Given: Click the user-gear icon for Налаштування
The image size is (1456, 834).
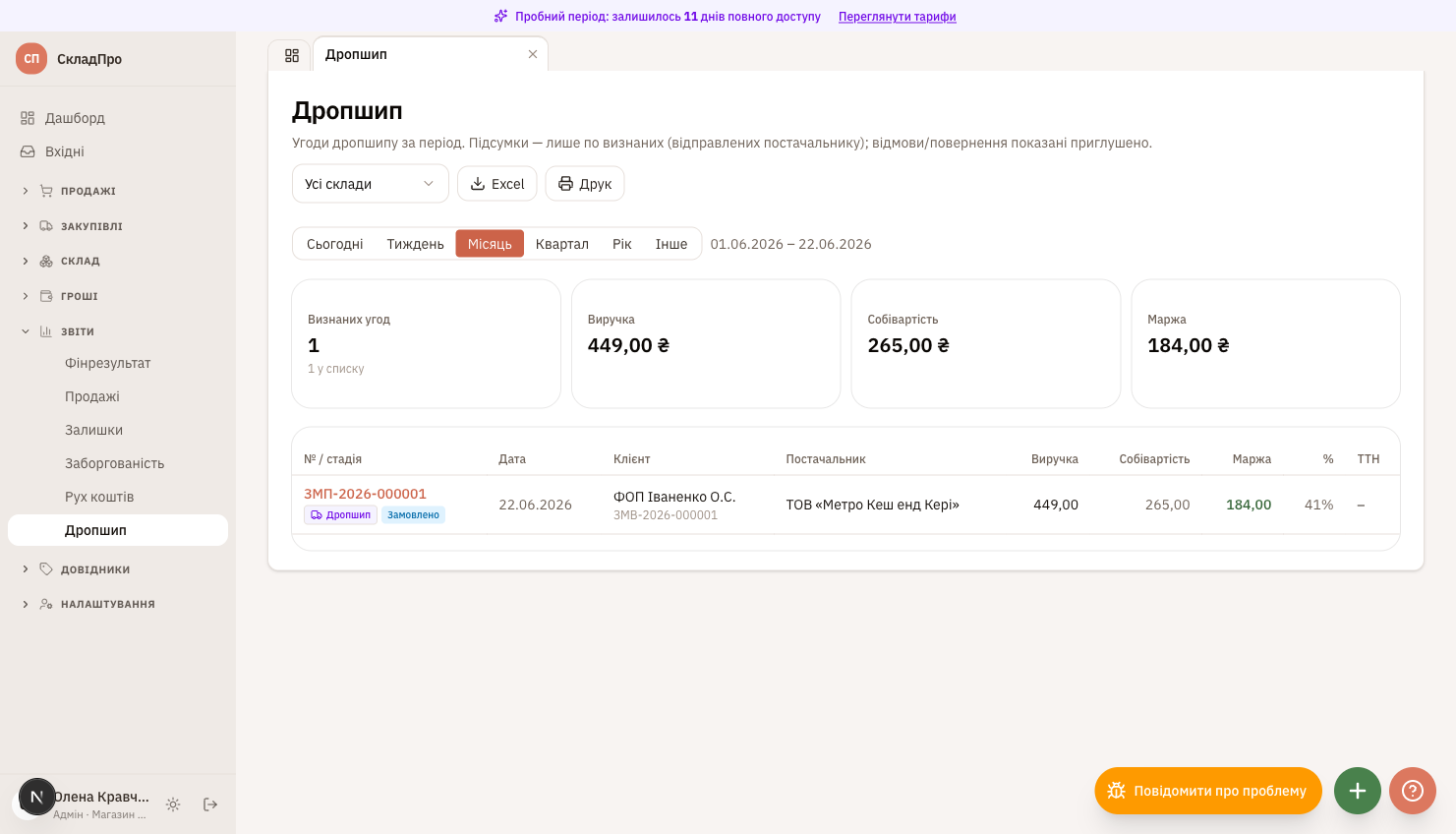Looking at the screenshot, I should tap(46, 604).
